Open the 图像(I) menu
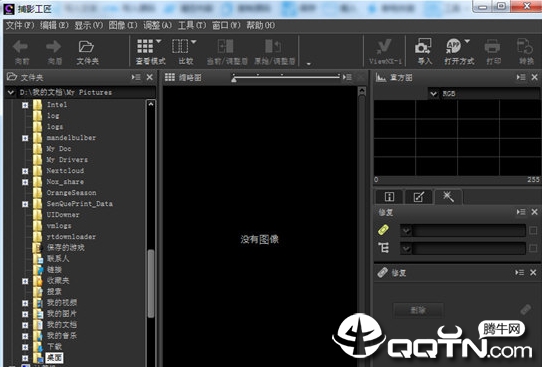542x367 pixels. point(123,25)
